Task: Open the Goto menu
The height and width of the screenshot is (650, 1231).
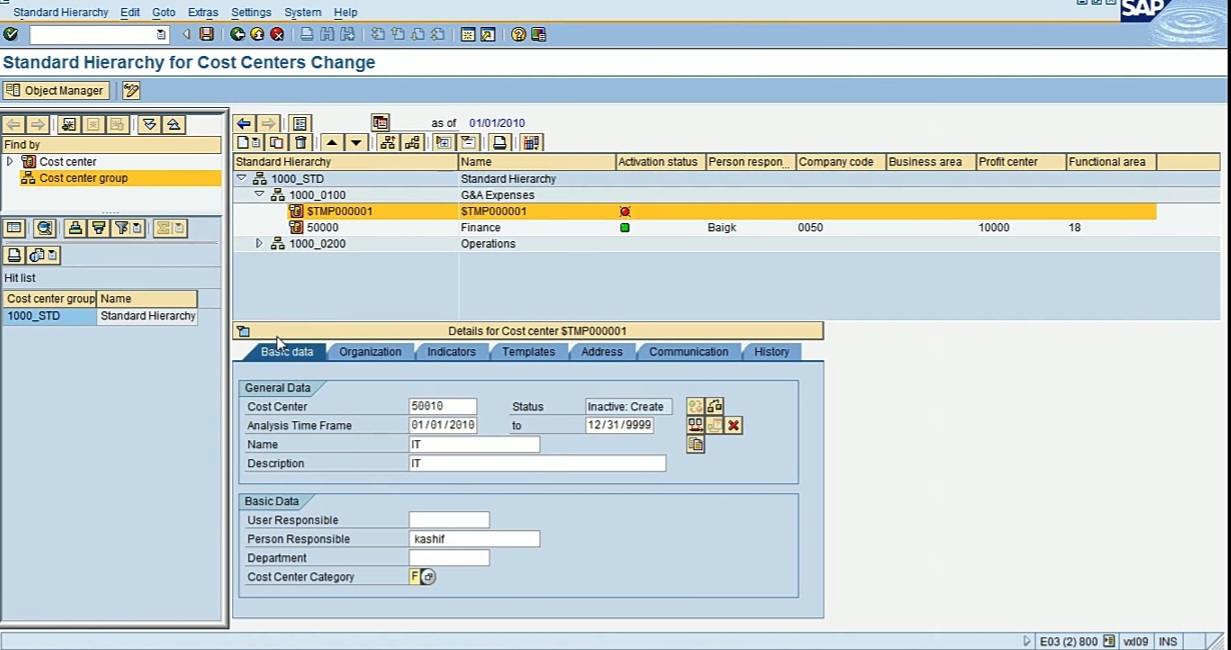Action: point(164,12)
